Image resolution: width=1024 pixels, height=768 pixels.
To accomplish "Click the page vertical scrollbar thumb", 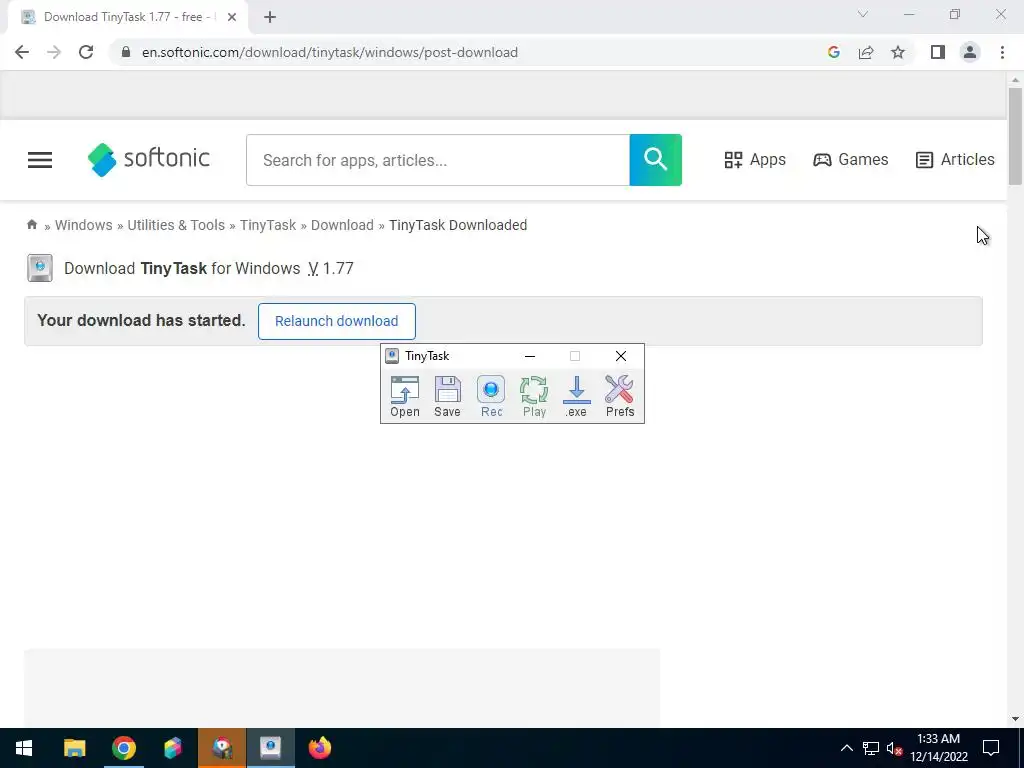I will coord(1015,136).
